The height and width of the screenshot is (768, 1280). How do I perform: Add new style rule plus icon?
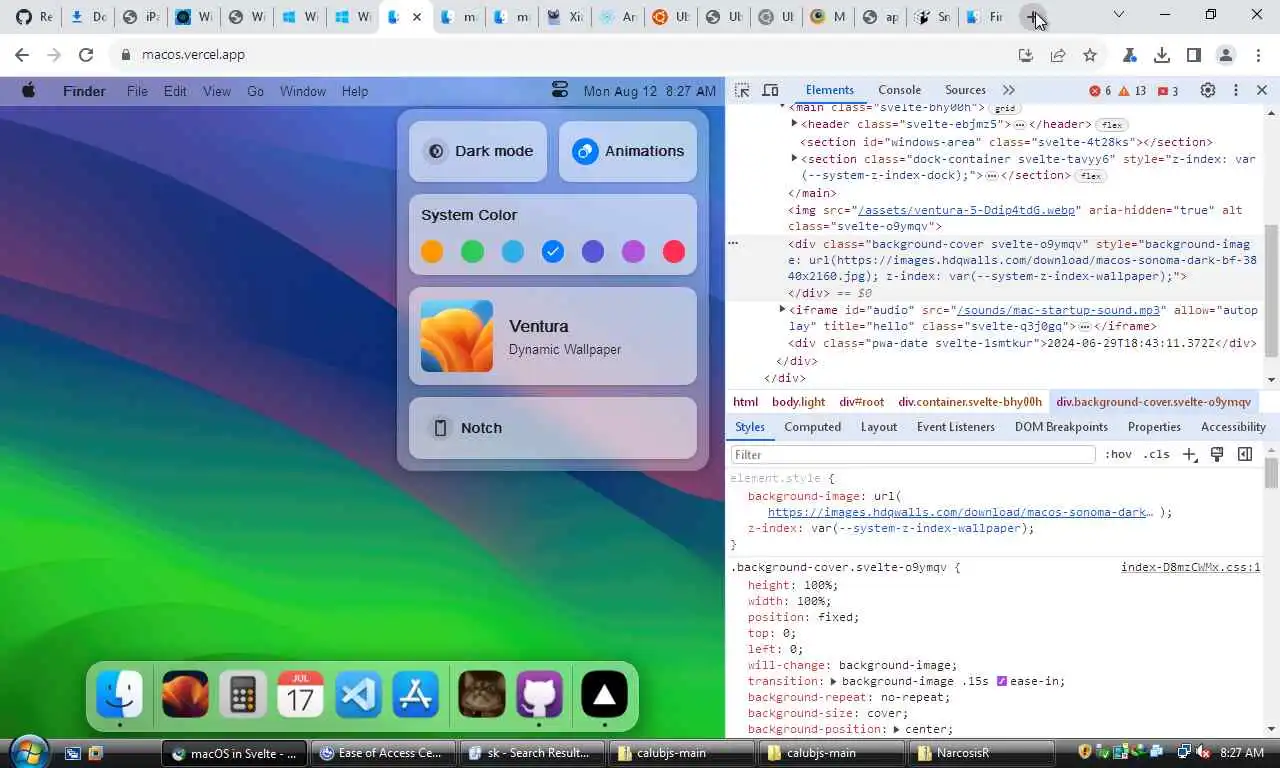tap(1189, 454)
